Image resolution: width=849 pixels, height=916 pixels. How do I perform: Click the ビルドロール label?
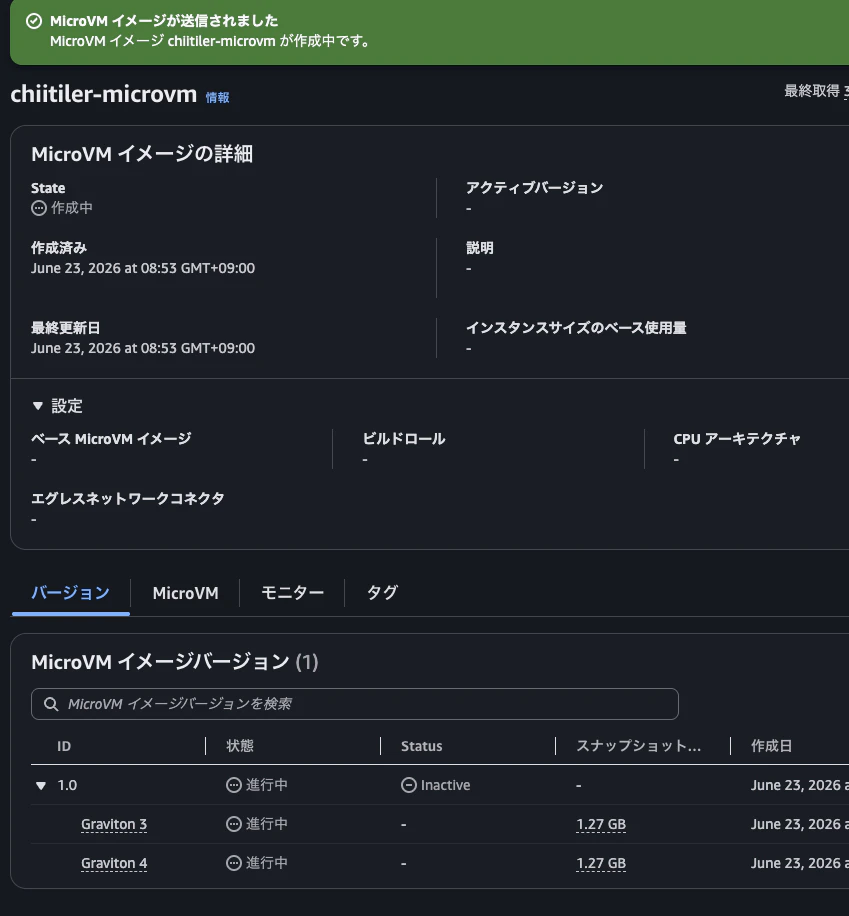[404, 439]
